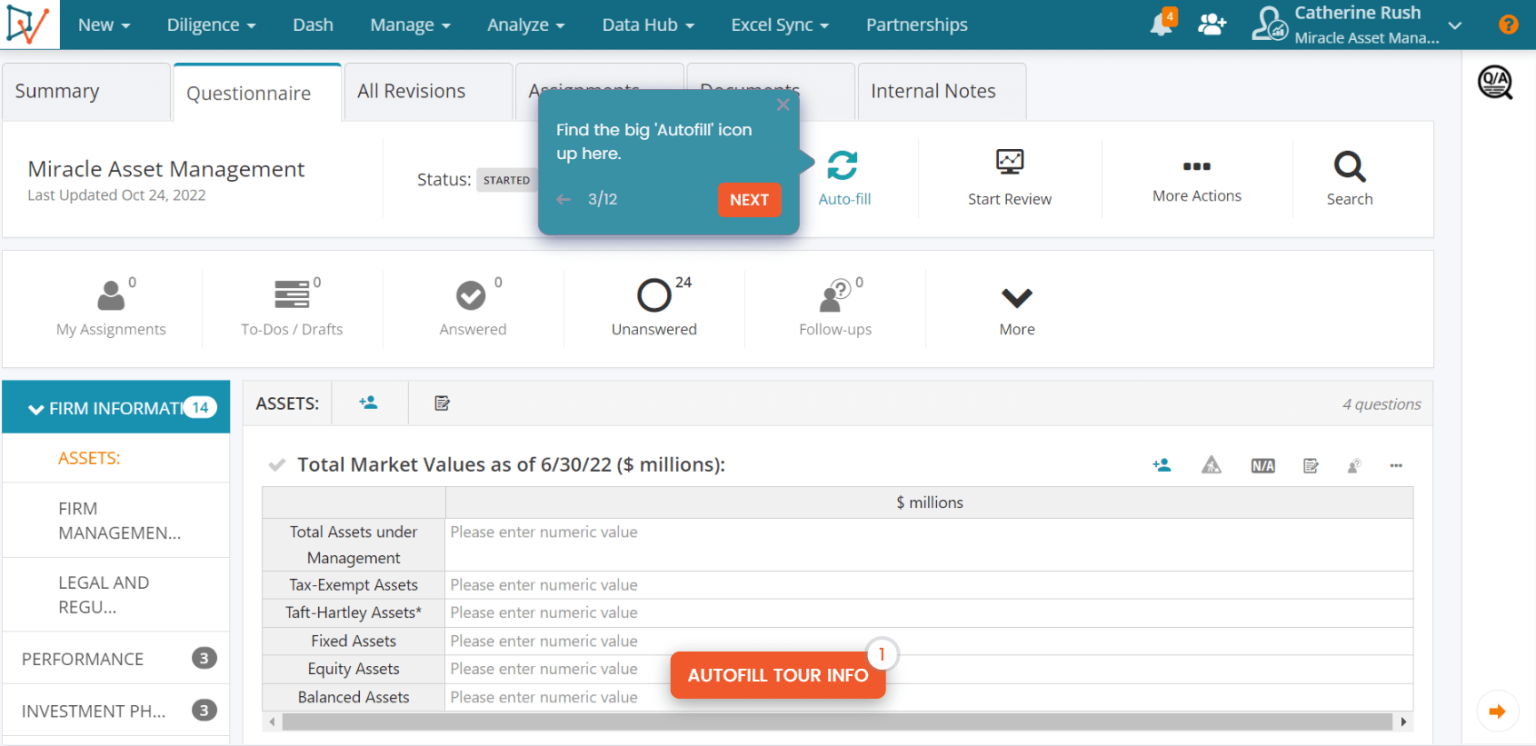Screen dimensions: 1536x746
Task: Switch to the All Revisions tab
Action: point(411,91)
